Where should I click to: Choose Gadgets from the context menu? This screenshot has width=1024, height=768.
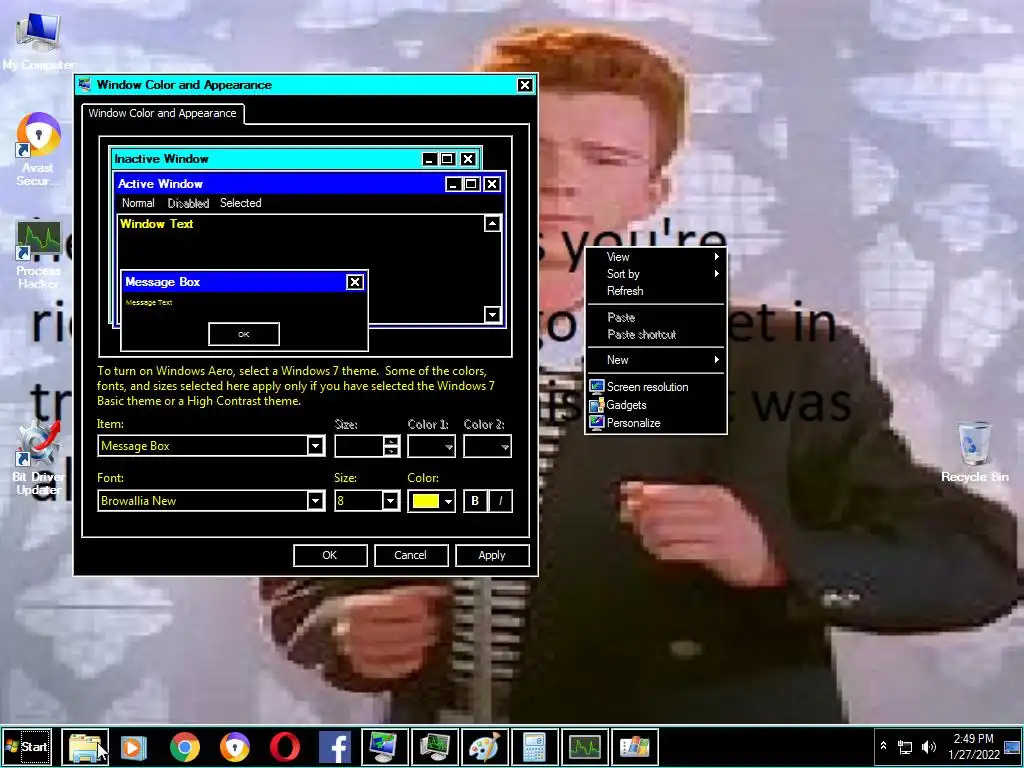[x=656, y=405]
